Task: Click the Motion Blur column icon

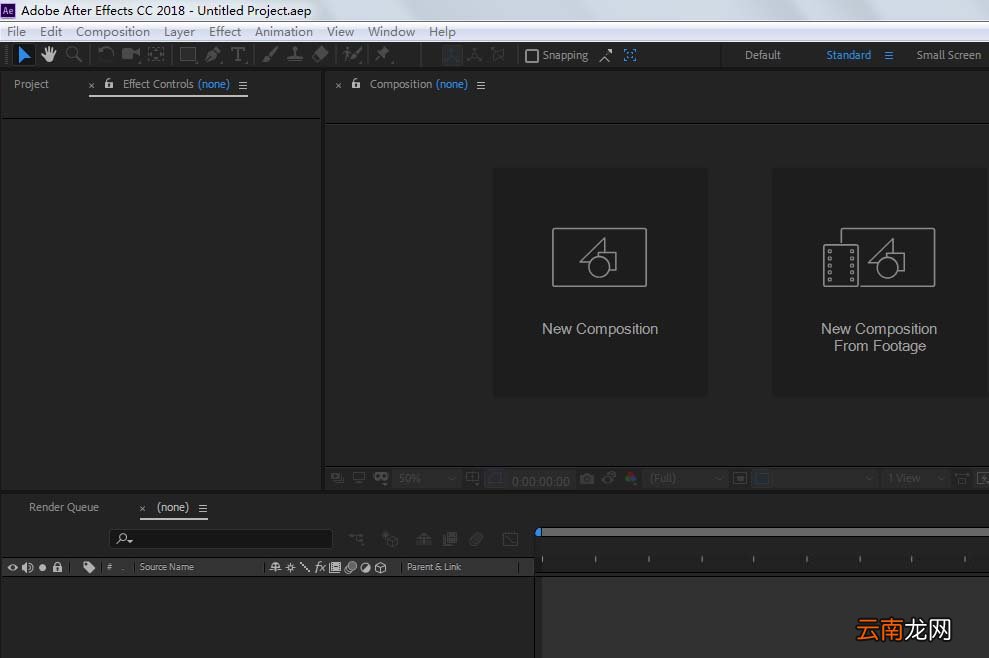Action: tap(351, 567)
